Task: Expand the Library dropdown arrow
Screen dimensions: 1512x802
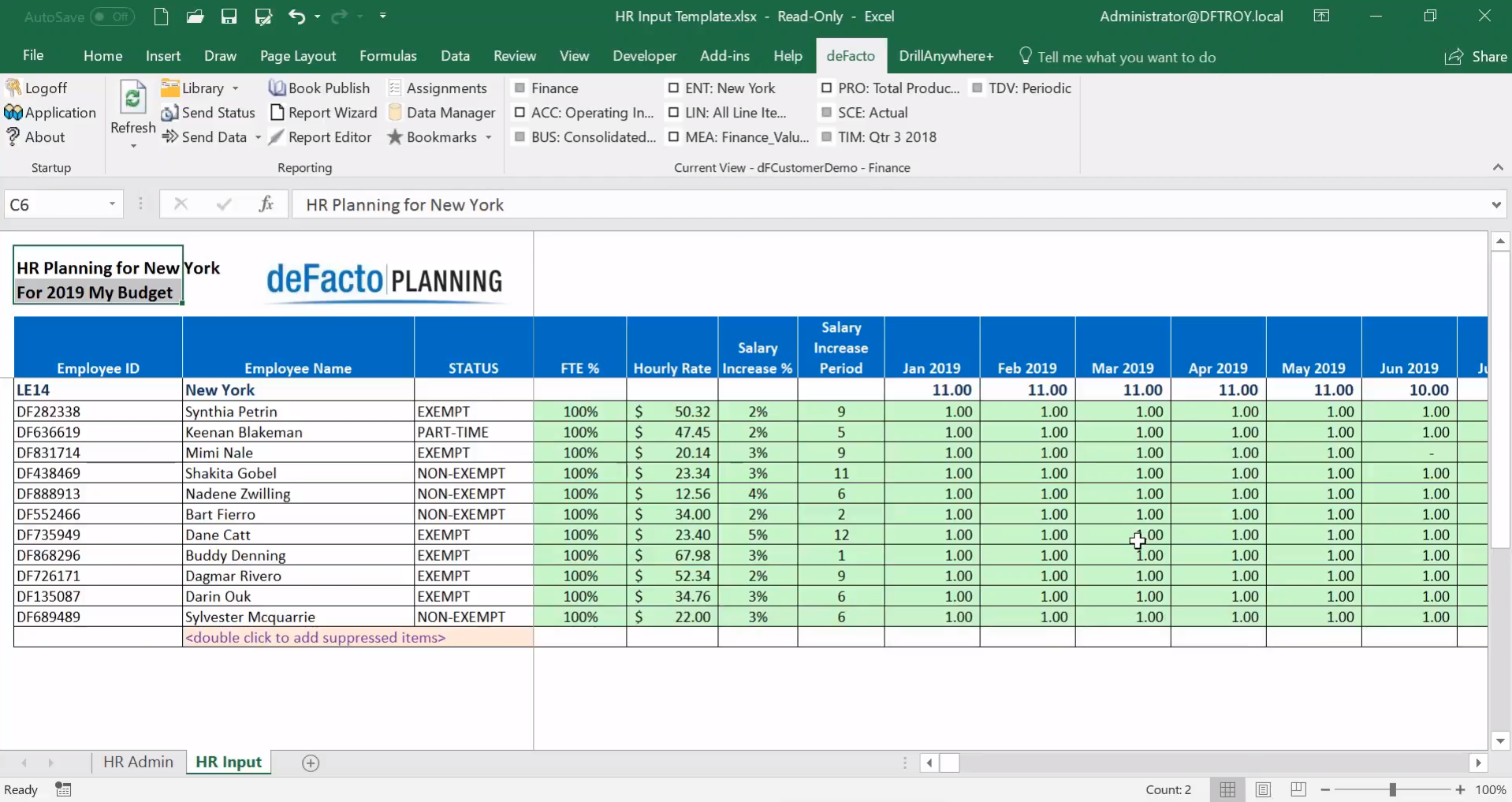Action: pyautogui.click(x=236, y=88)
